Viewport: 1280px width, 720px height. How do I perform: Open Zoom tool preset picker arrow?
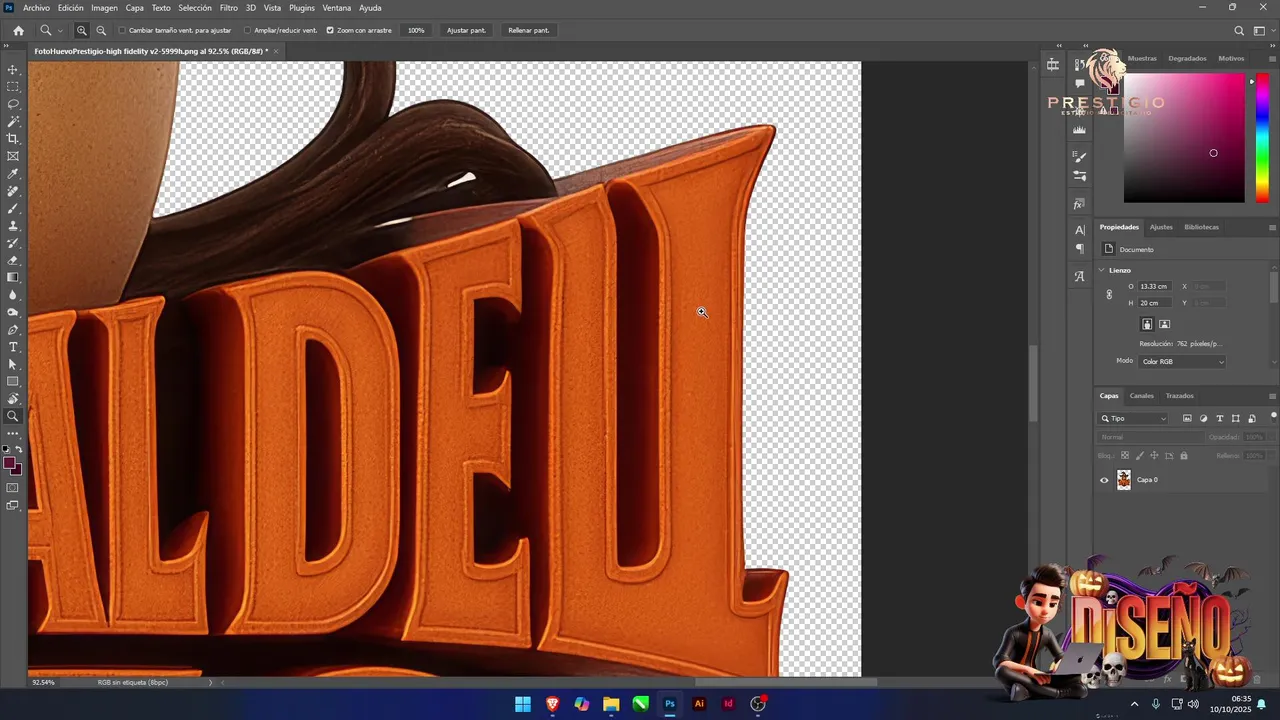point(60,31)
